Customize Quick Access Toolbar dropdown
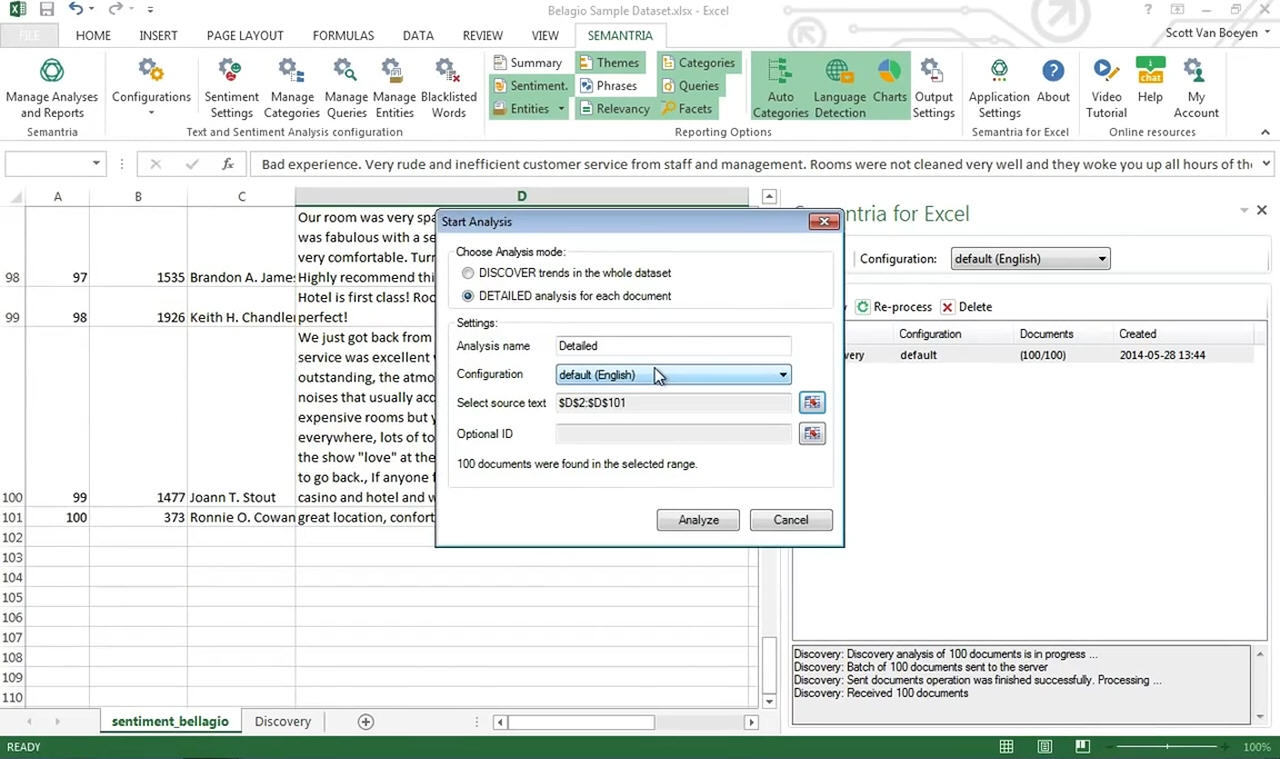 coord(150,10)
